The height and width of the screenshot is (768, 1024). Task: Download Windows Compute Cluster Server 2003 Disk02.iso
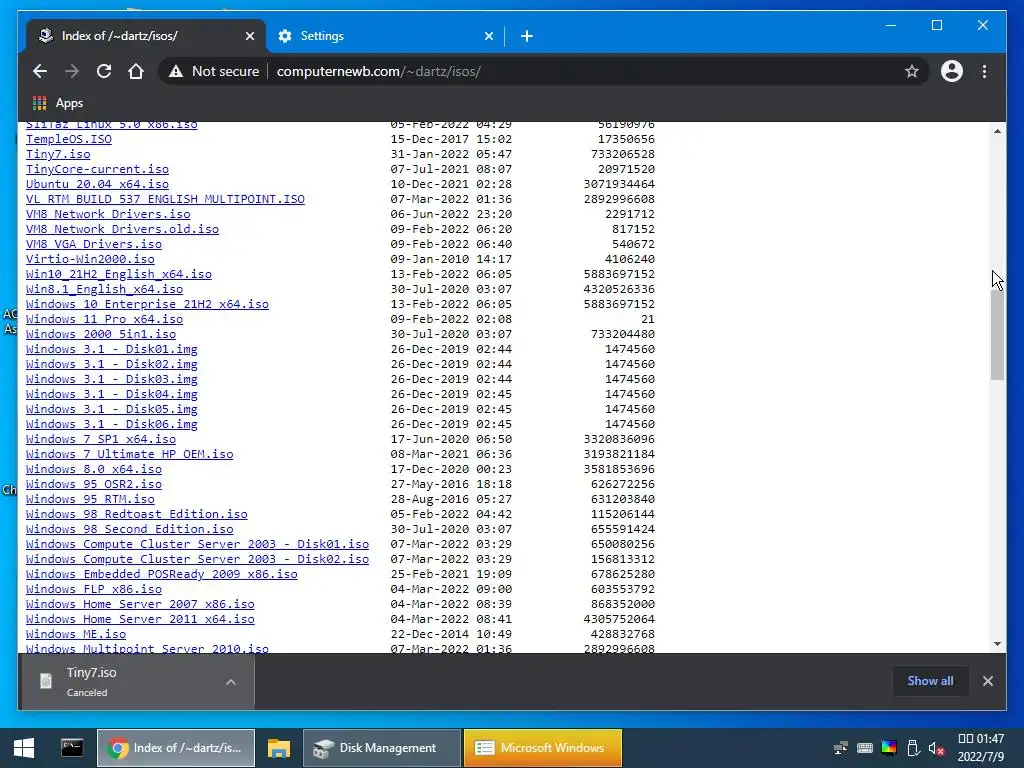(197, 560)
